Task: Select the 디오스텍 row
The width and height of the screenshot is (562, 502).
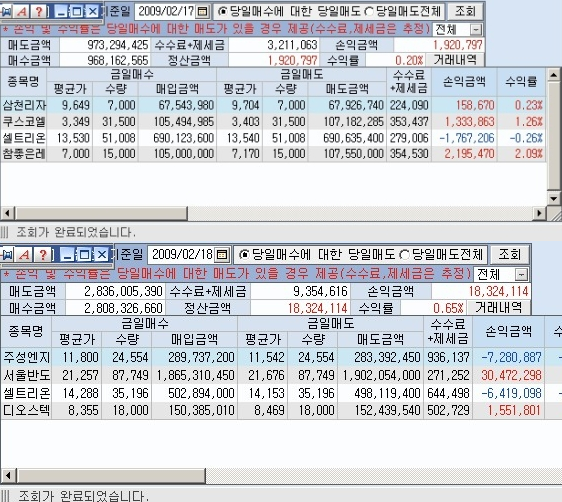Action: click(x=281, y=410)
